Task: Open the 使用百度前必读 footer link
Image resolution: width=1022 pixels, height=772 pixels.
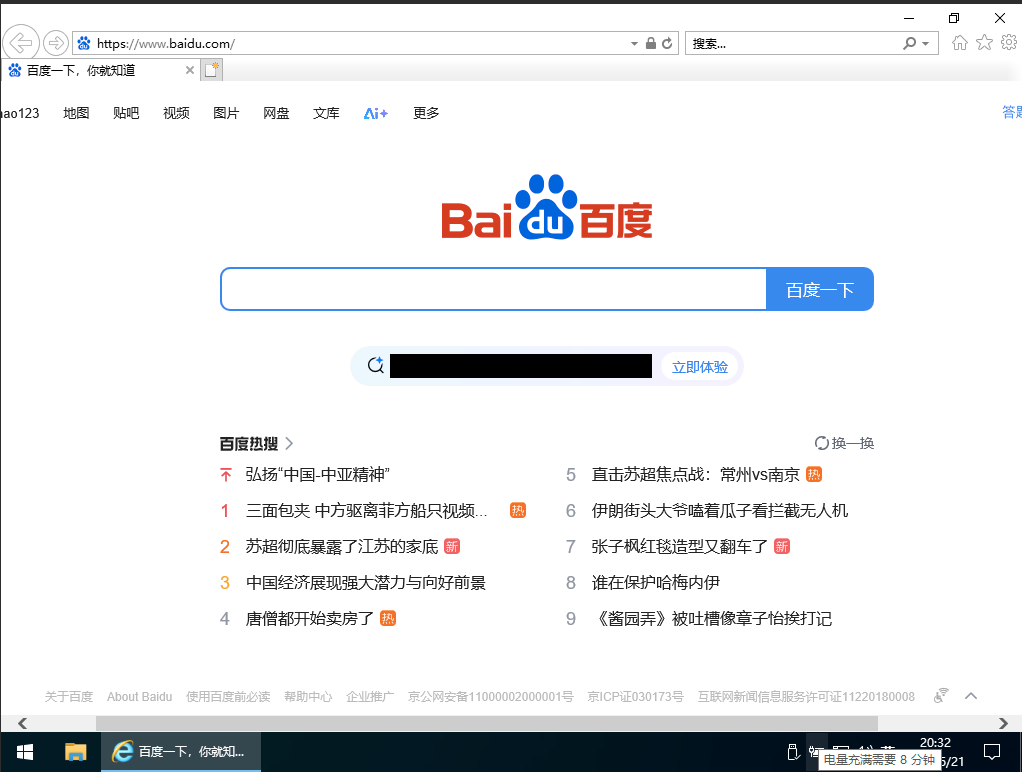Action: [x=228, y=696]
